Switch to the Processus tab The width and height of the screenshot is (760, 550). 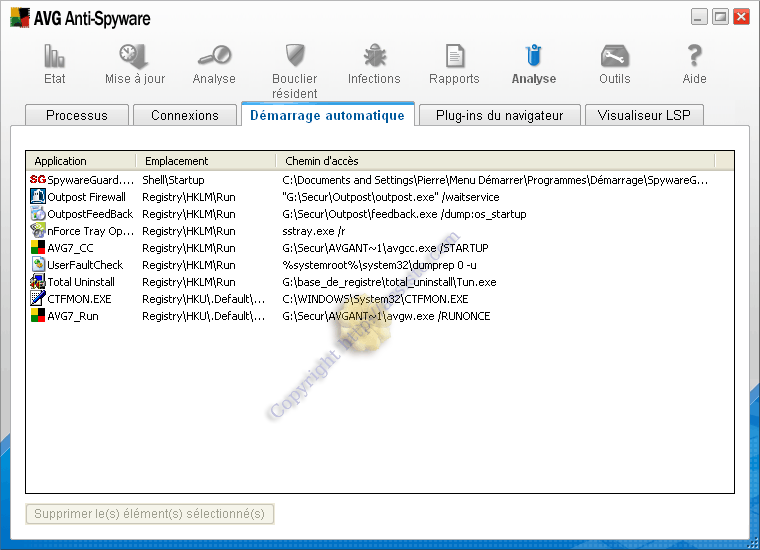tap(77, 115)
